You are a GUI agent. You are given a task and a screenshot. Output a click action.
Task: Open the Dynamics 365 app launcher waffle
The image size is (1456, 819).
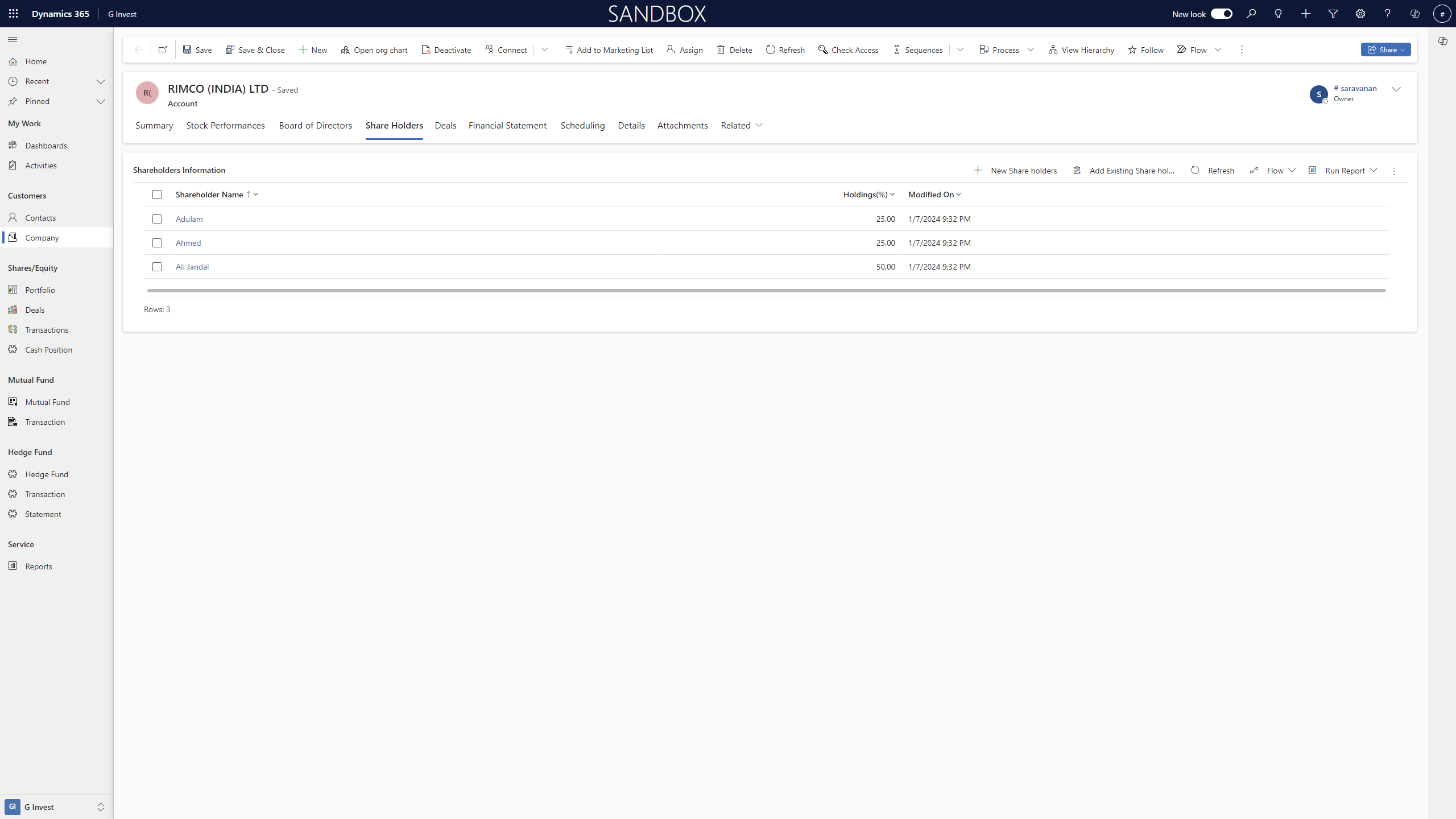(x=14, y=14)
